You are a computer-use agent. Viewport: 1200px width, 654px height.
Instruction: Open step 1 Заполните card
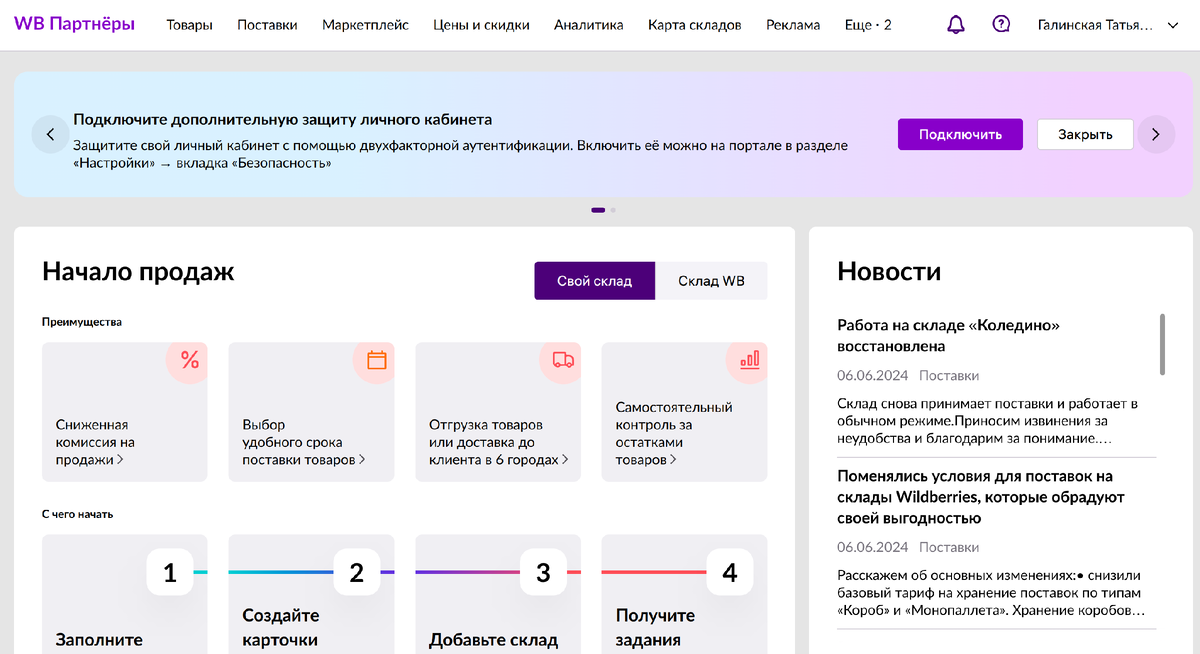click(125, 594)
